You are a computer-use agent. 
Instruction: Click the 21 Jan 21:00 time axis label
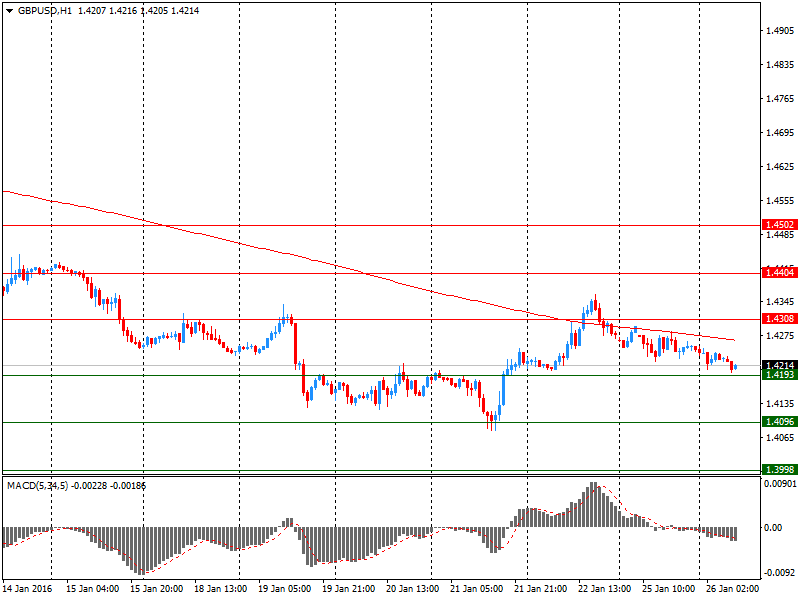[x=541, y=589]
